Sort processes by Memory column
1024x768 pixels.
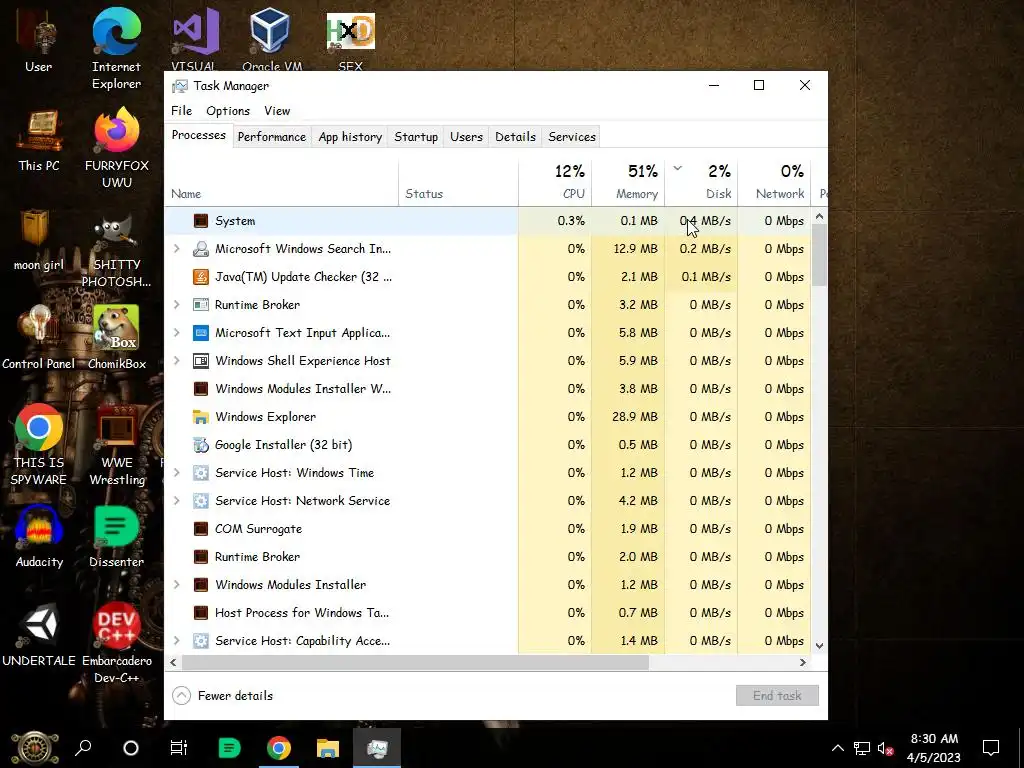pos(628,183)
